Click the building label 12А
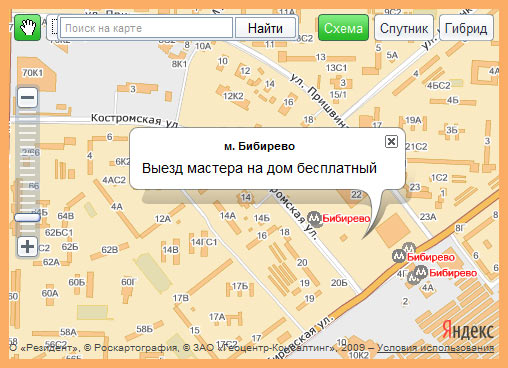Screen dimensions: 508x368 pyautogui.click(x=163, y=219)
